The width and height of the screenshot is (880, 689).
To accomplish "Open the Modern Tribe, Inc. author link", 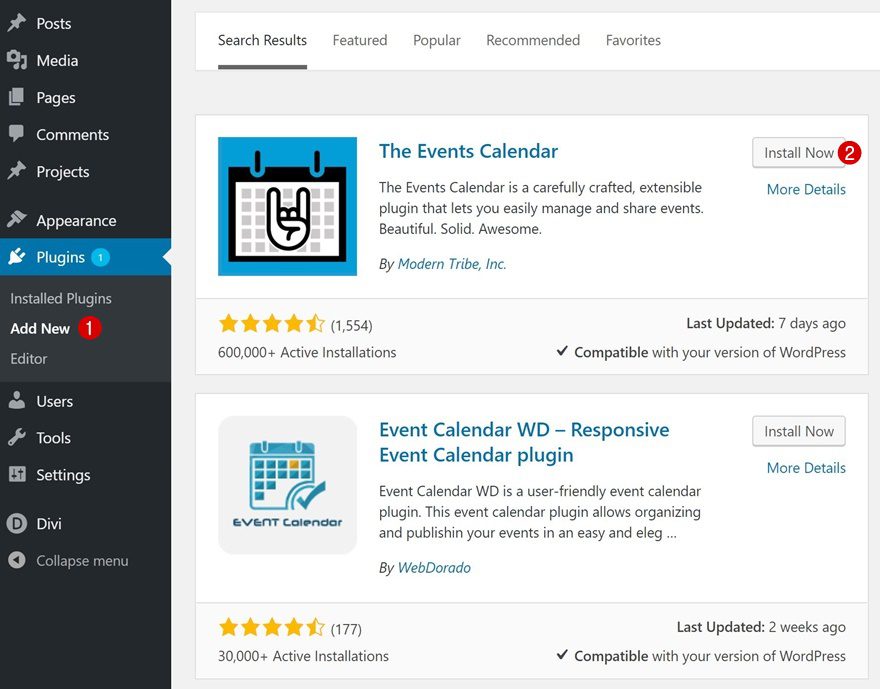I will click(x=452, y=264).
